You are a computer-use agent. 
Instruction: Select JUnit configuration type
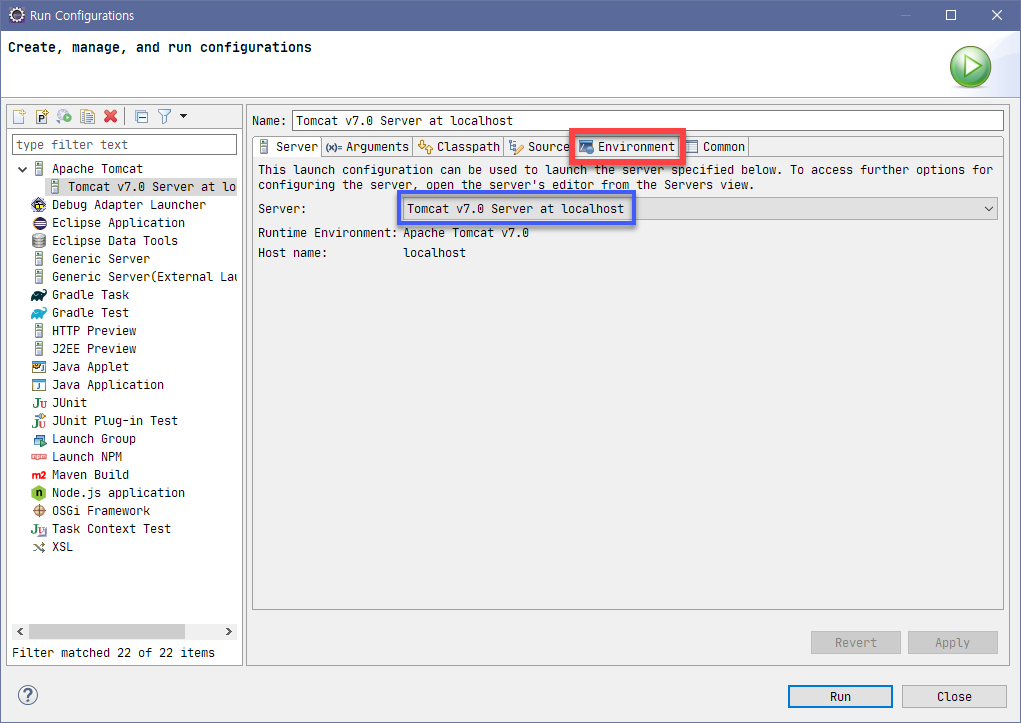pyautogui.click(x=69, y=403)
